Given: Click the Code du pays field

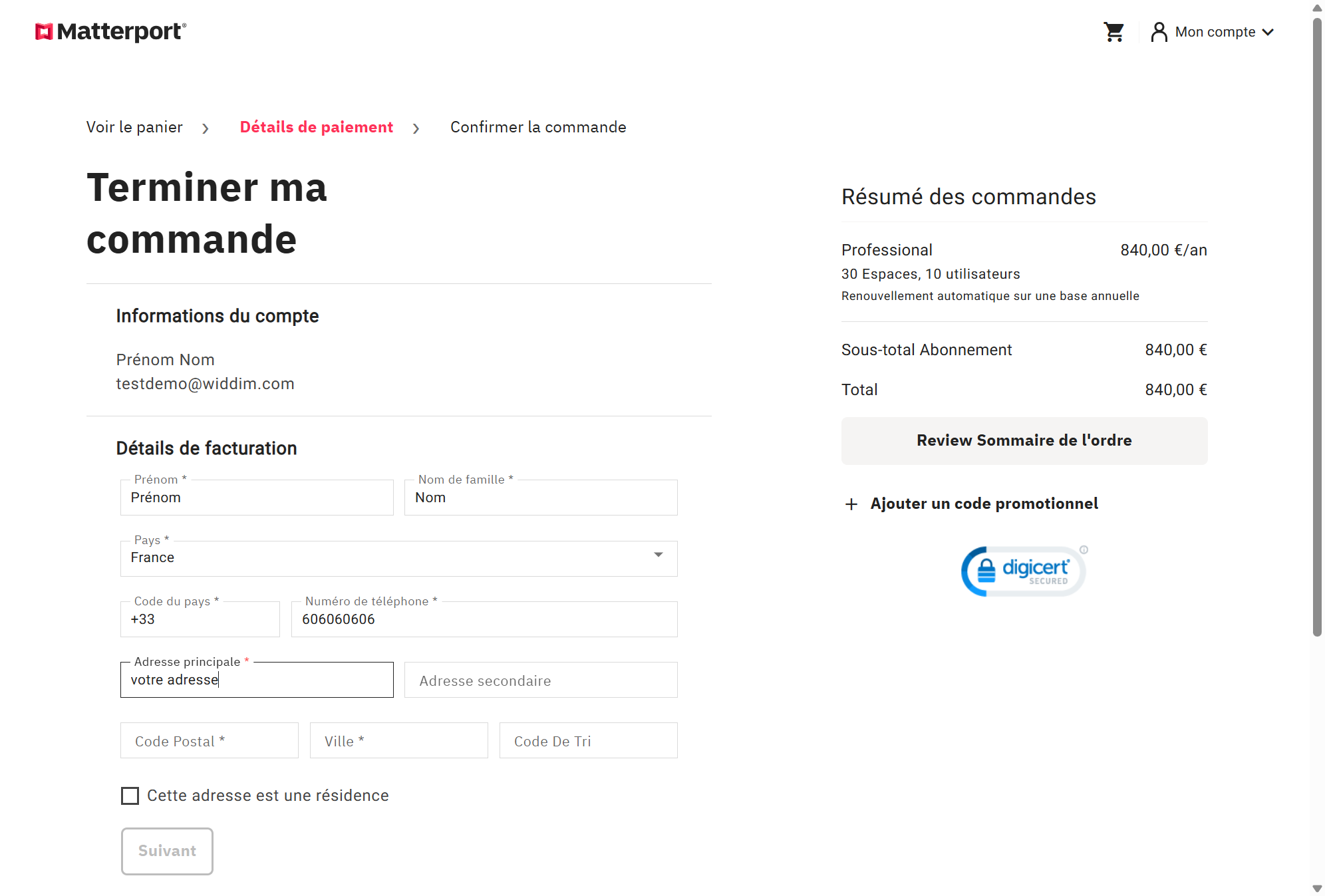Looking at the screenshot, I should click(x=200, y=619).
